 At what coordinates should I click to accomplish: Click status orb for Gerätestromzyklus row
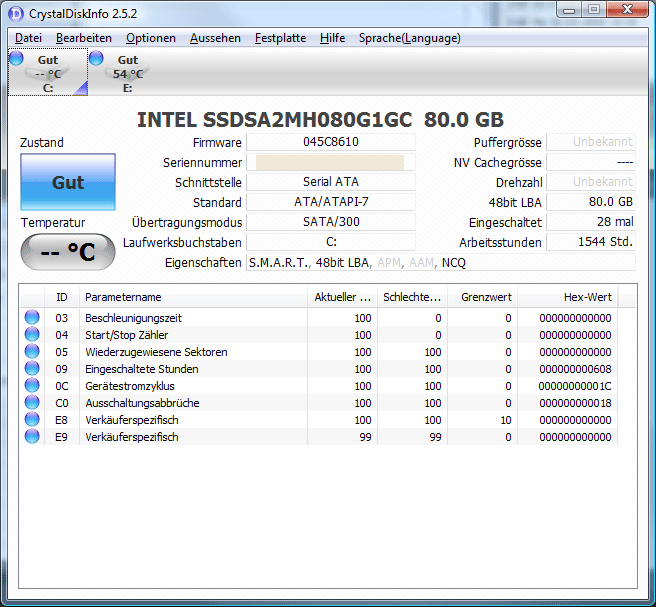[32, 385]
